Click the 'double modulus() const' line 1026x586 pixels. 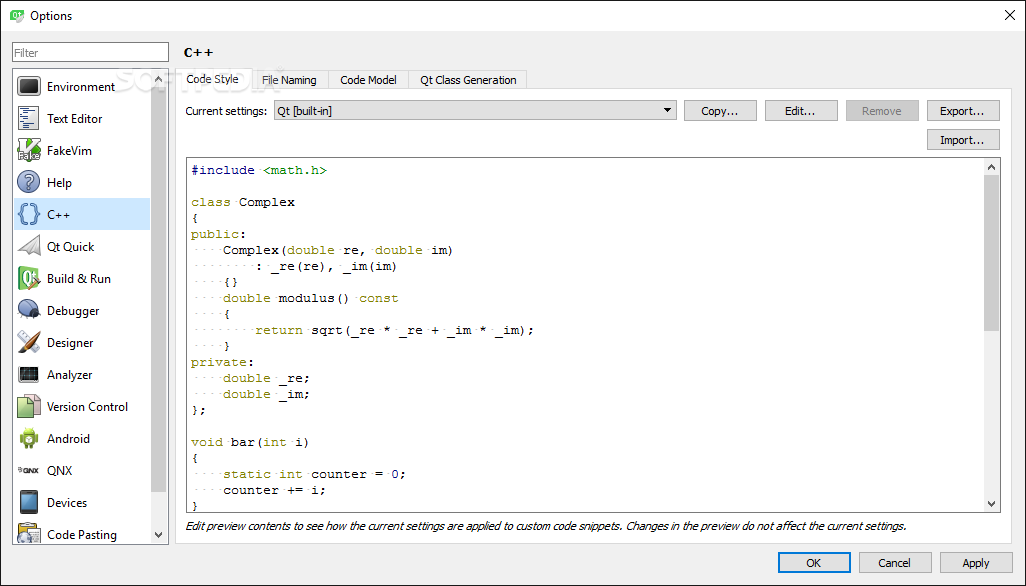[310, 298]
